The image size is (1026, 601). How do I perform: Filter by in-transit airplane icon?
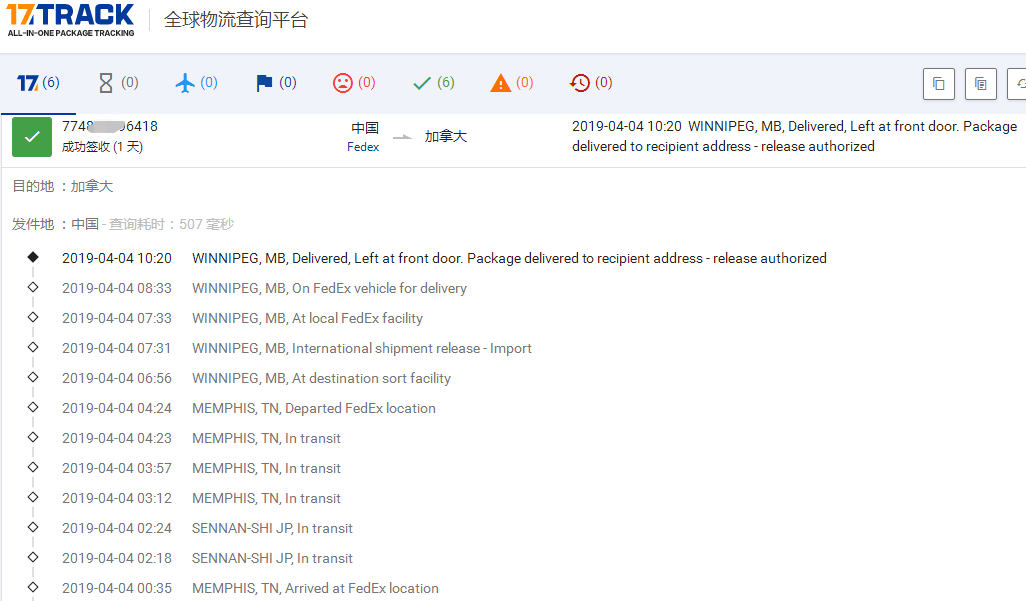click(x=196, y=83)
